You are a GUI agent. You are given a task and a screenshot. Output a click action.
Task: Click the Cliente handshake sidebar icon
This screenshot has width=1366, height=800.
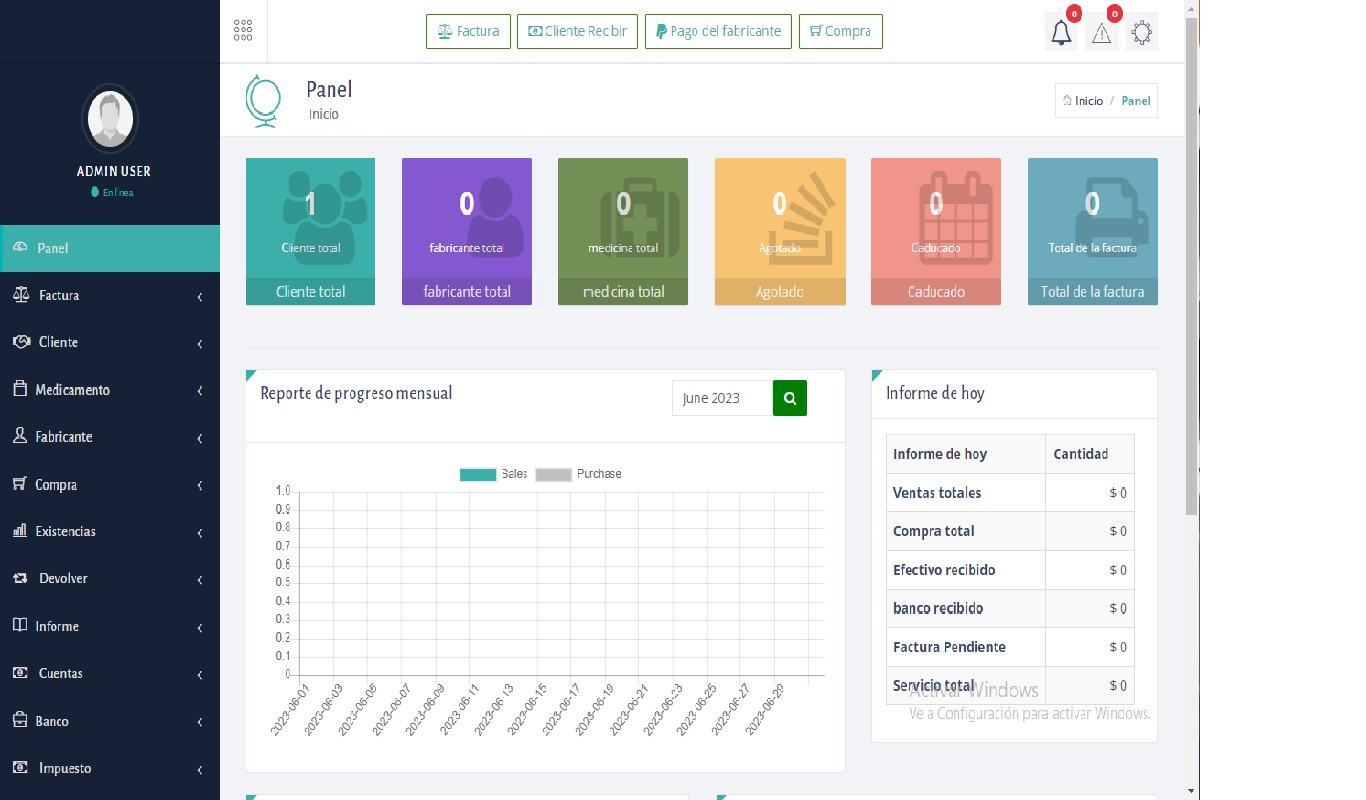[x=21, y=342]
